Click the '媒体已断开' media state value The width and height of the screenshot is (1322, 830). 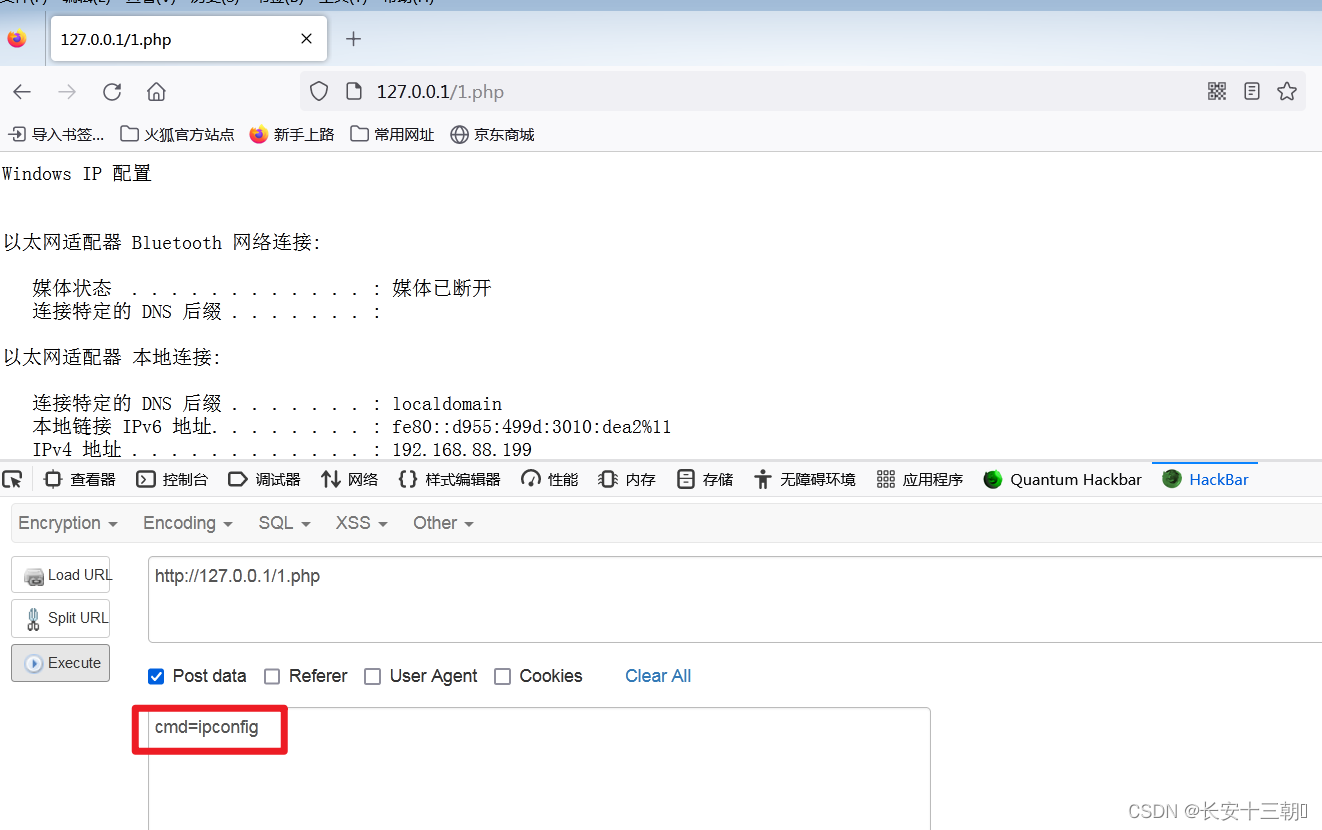(442, 289)
